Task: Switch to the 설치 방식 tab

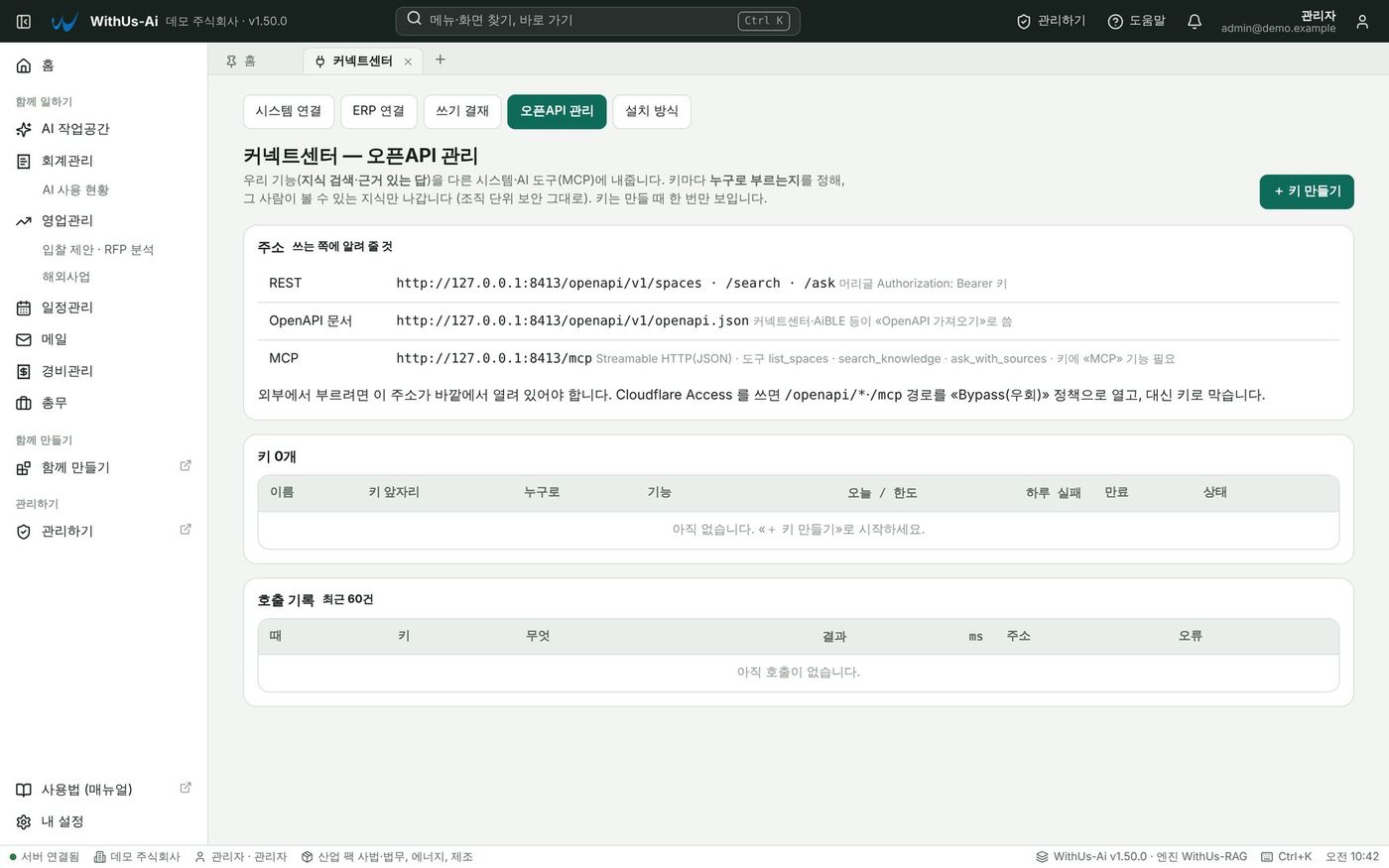Action: coord(652,111)
